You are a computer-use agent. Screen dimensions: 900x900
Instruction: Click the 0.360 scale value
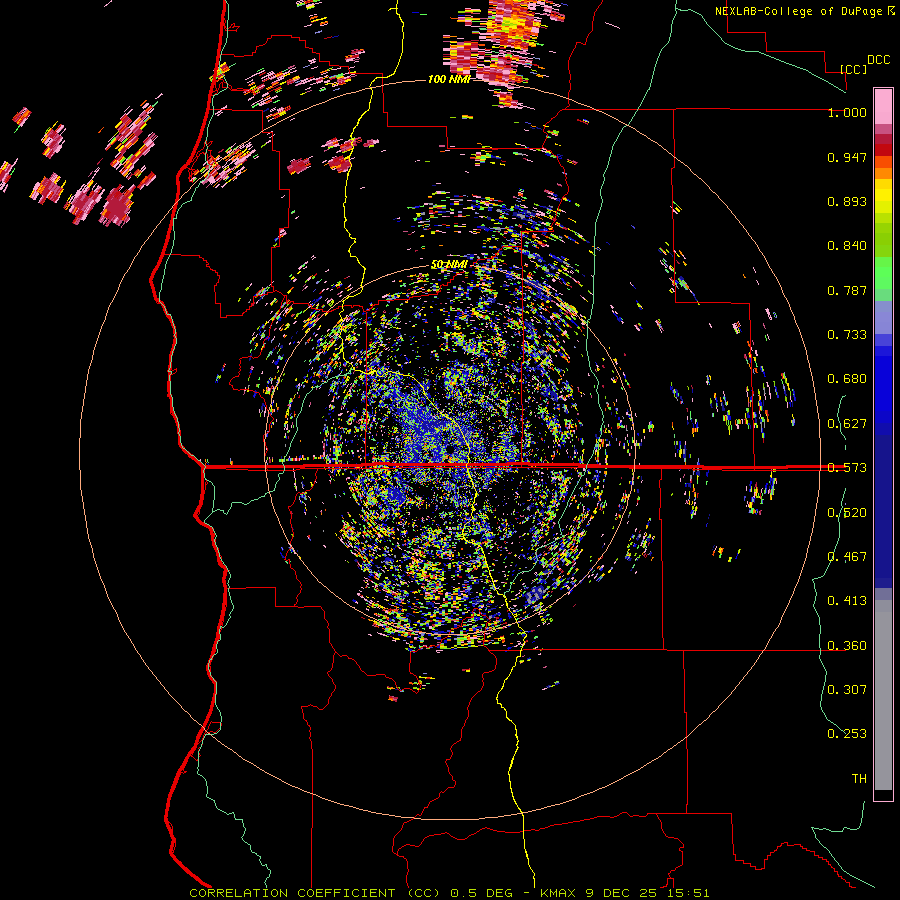tap(847, 646)
